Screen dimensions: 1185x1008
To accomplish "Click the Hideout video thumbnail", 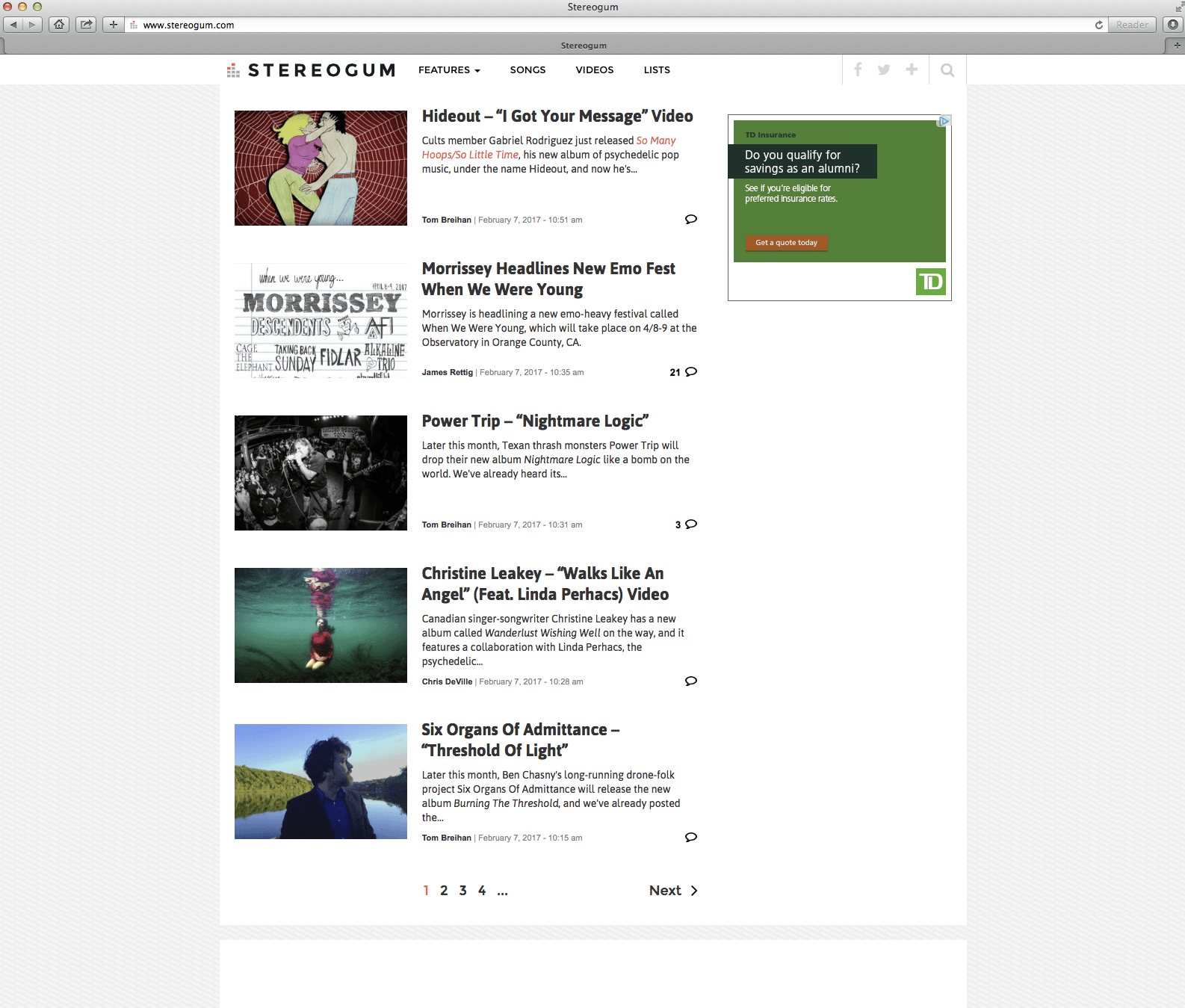I will [x=321, y=168].
